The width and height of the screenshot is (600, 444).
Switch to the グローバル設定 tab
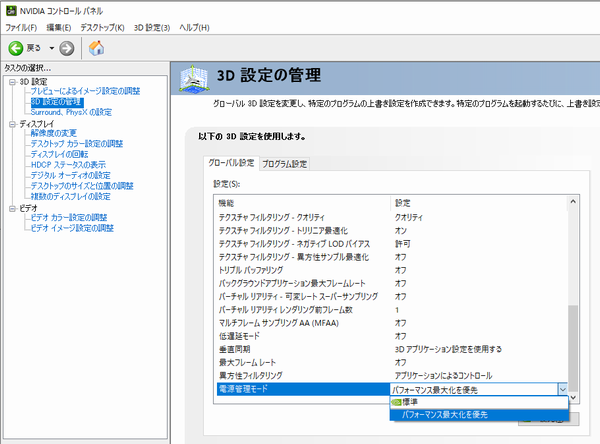coord(231,163)
